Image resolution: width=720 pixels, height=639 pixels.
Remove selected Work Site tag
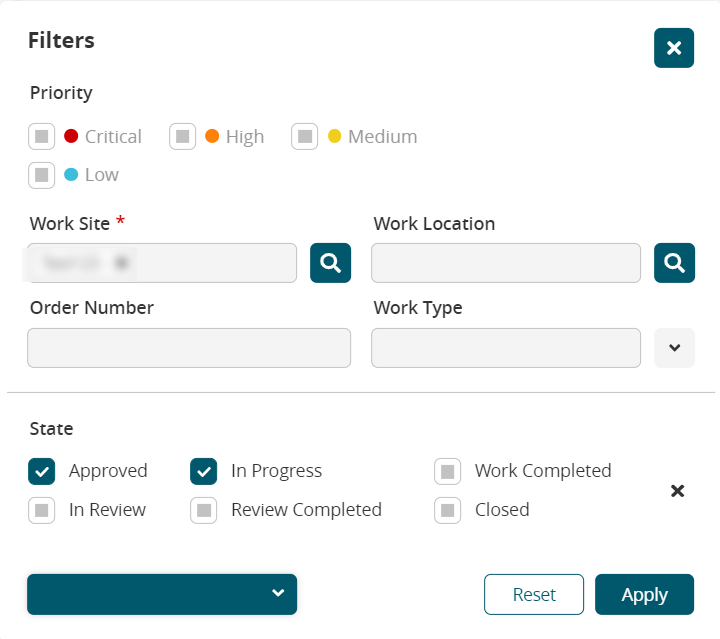[121, 263]
